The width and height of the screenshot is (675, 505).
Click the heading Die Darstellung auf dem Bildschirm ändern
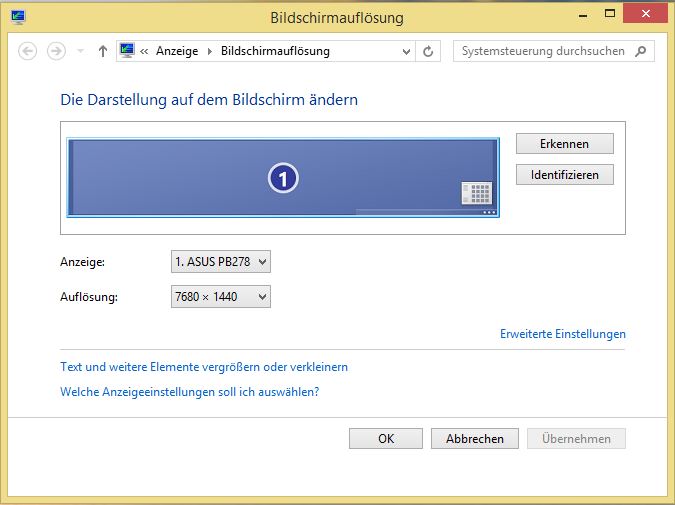pyautogui.click(x=209, y=100)
